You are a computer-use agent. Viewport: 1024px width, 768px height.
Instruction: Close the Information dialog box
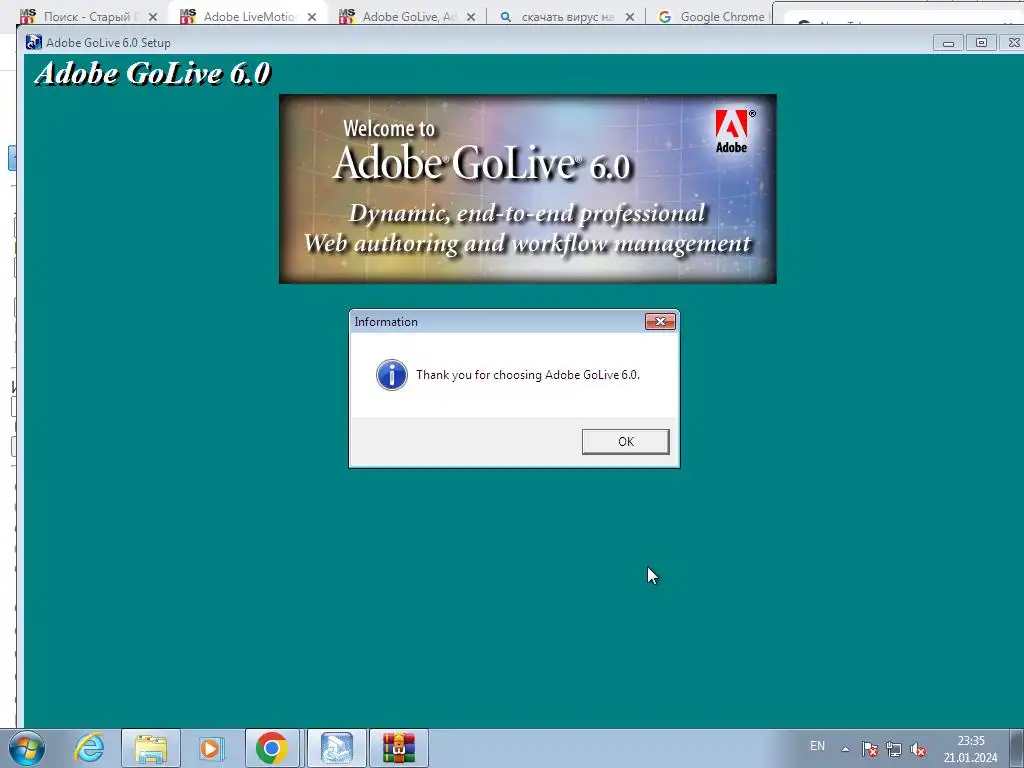(660, 321)
